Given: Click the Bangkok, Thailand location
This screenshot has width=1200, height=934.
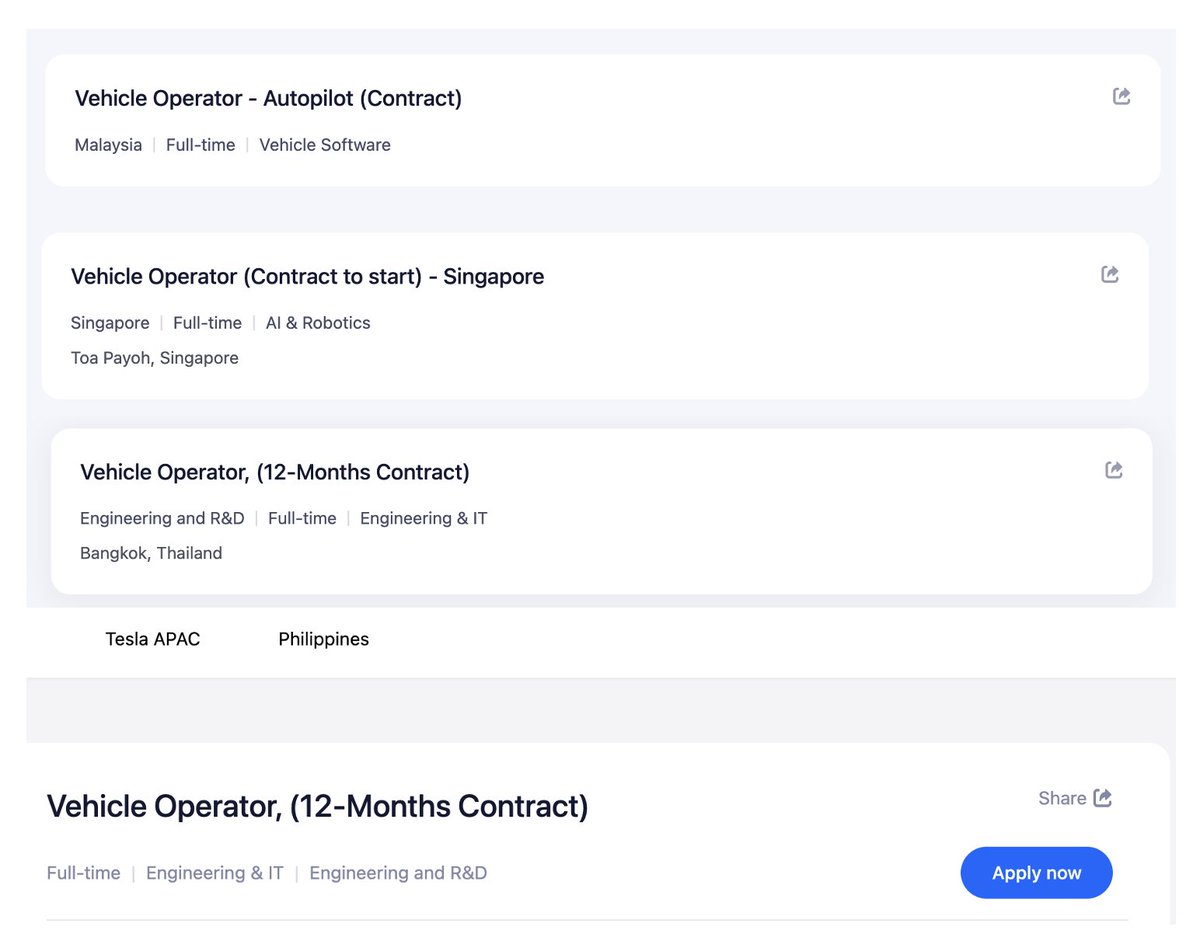Looking at the screenshot, I should pyautogui.click(x=151, y=553).
